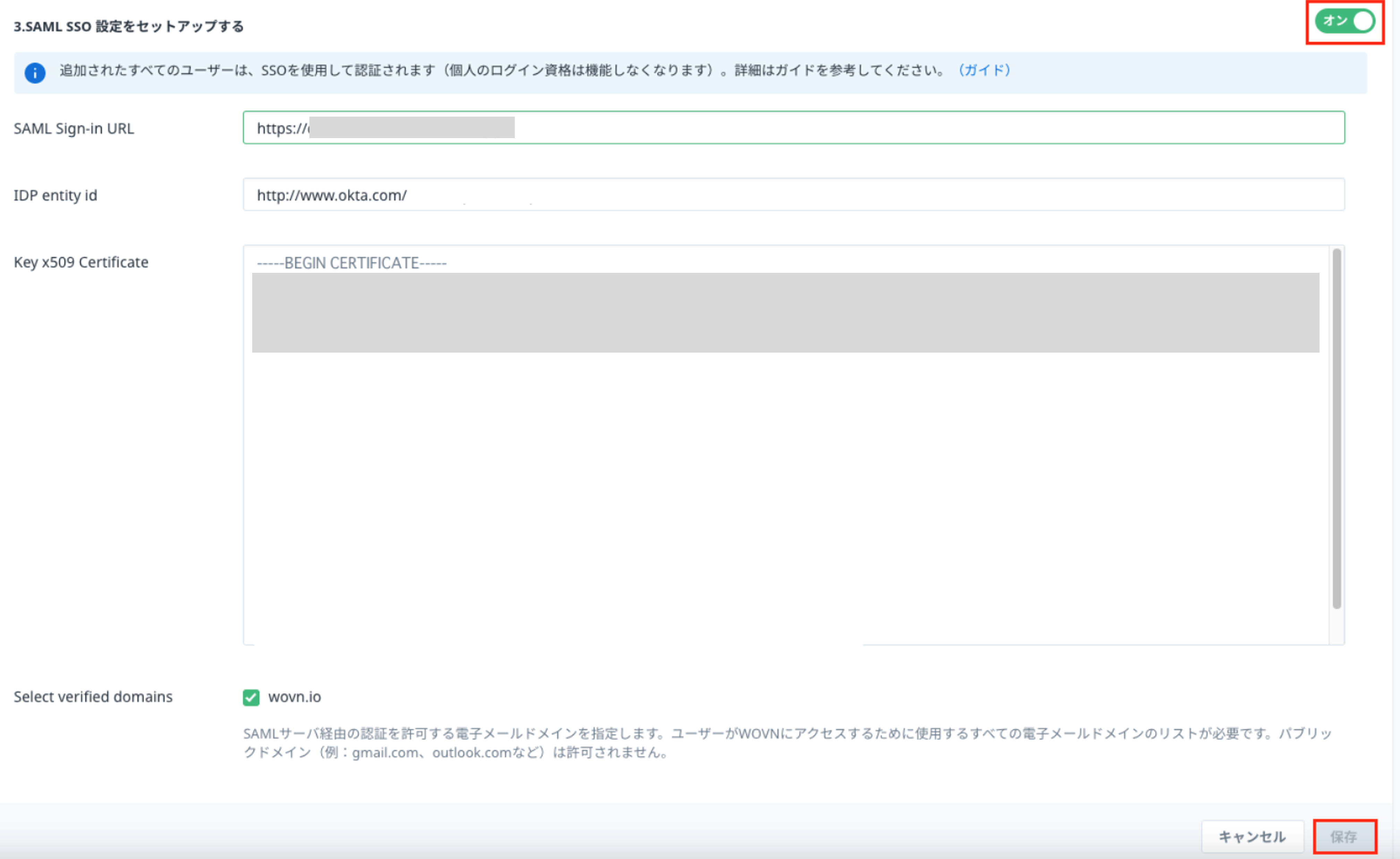Click the heading 3.SAML SSO 設定をセットアップする

click(128, 26)
